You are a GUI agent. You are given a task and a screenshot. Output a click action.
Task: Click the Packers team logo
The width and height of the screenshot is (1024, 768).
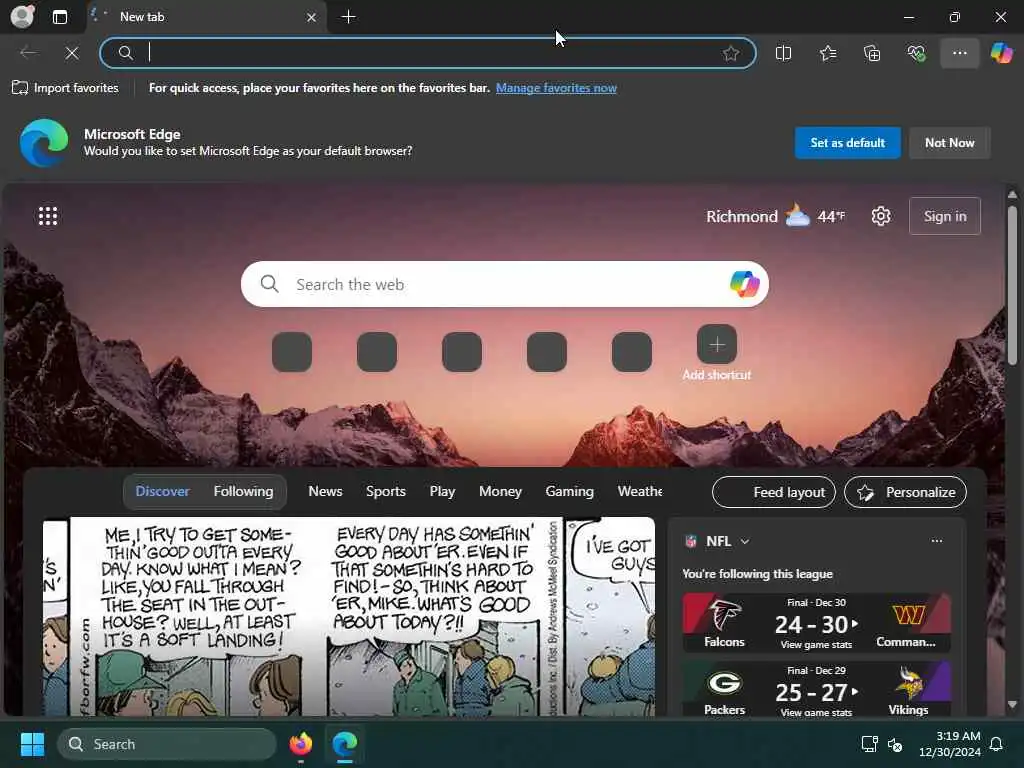pyautogui.click(x=724, y=684)
